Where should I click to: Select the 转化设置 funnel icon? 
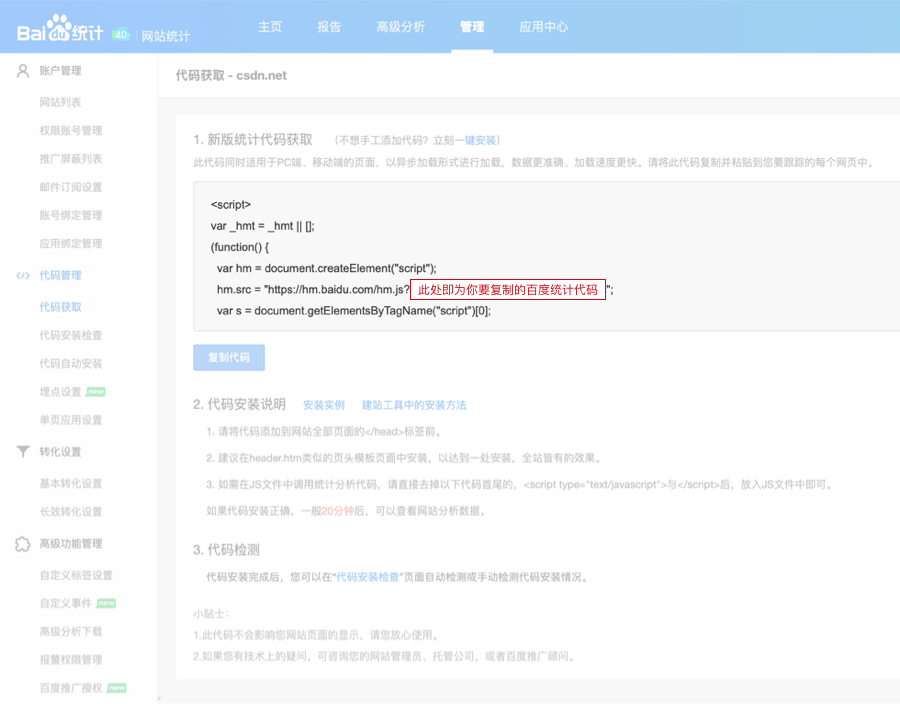point(22,451)
